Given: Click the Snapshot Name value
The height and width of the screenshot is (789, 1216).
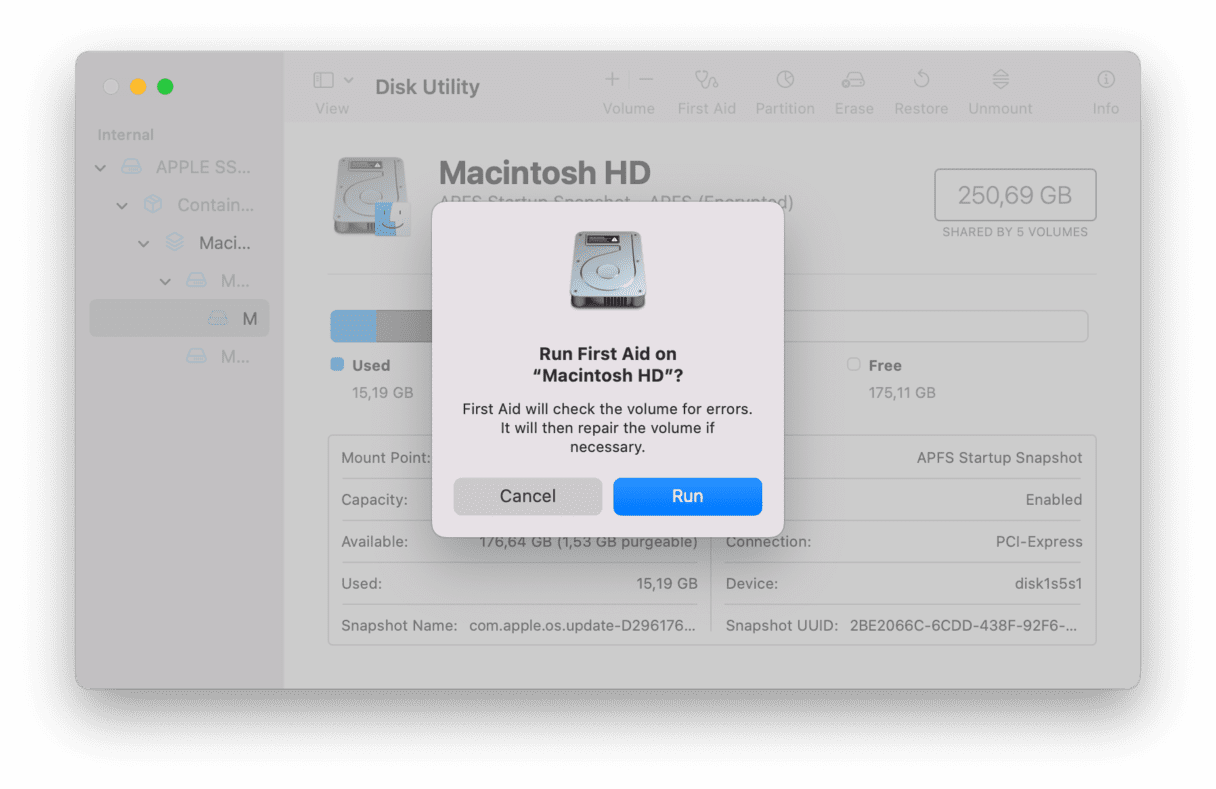Looking at the screenshot, I should (582, 626).
